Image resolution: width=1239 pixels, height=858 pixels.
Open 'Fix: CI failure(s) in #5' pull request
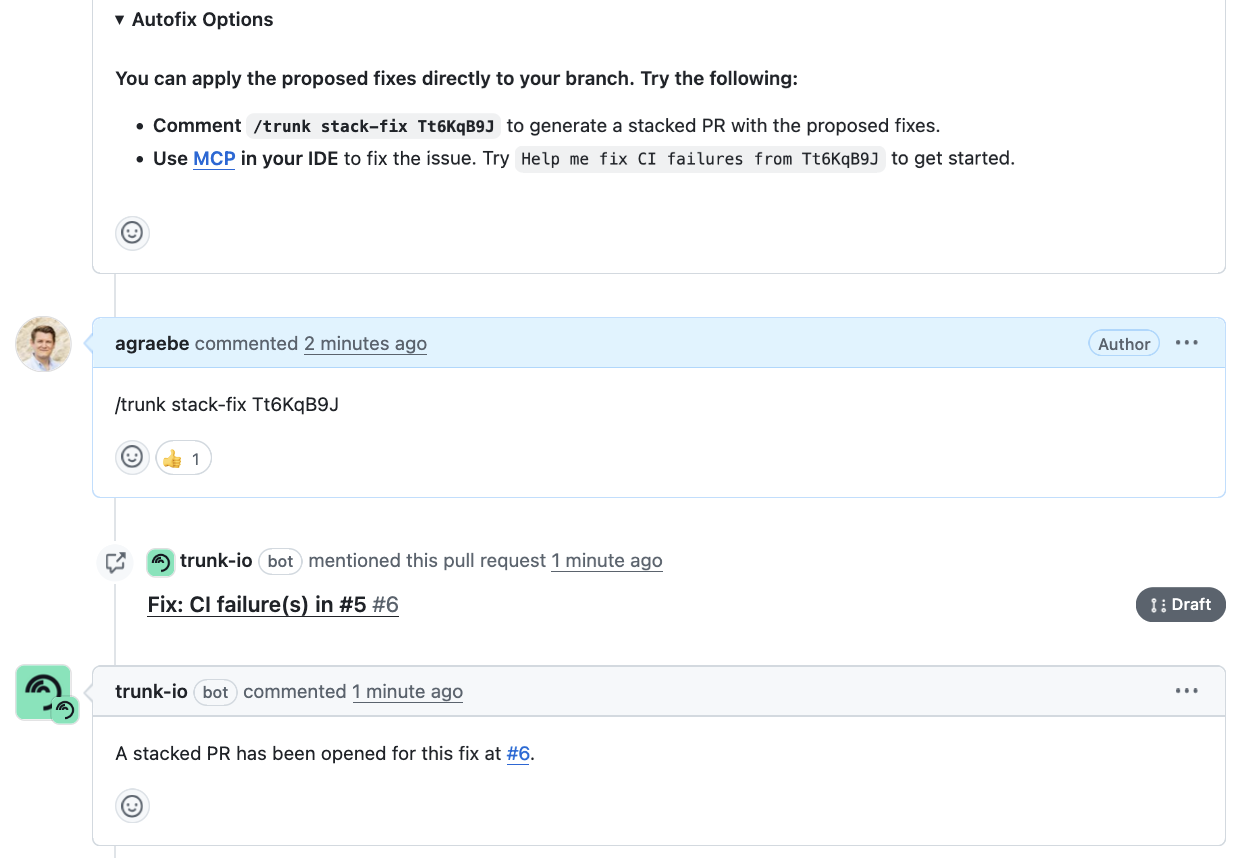point(258,605)
